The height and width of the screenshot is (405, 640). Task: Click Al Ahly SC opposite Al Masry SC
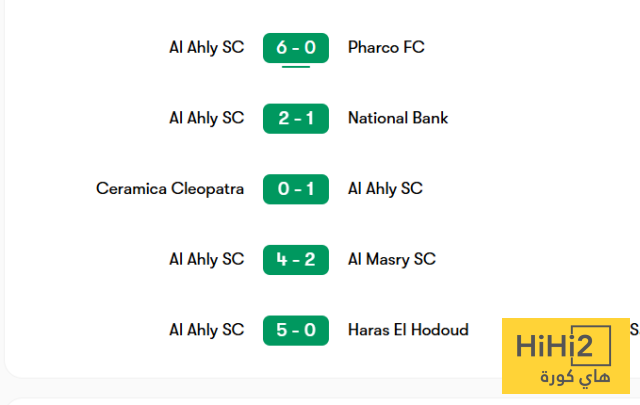tap(207, 259)
